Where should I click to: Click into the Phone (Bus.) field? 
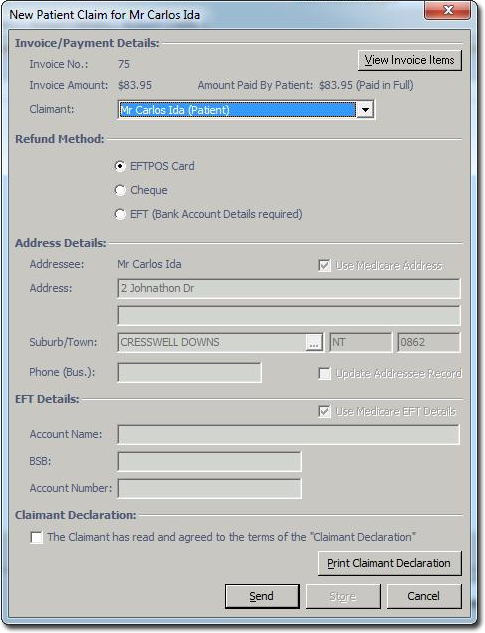pos(189,372)
